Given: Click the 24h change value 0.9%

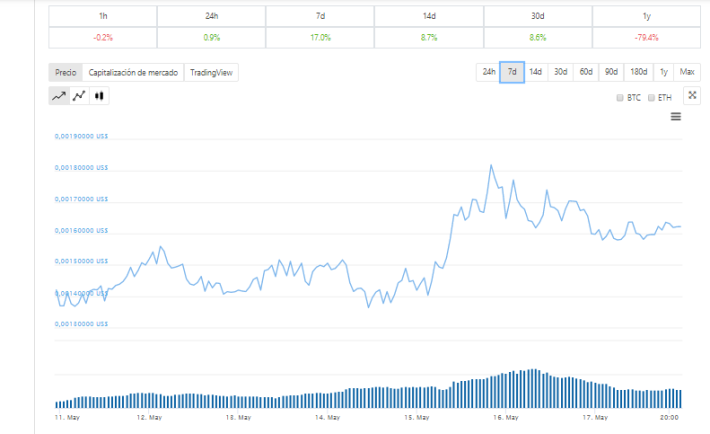Looking at the screenshot, I should (211, 38).
